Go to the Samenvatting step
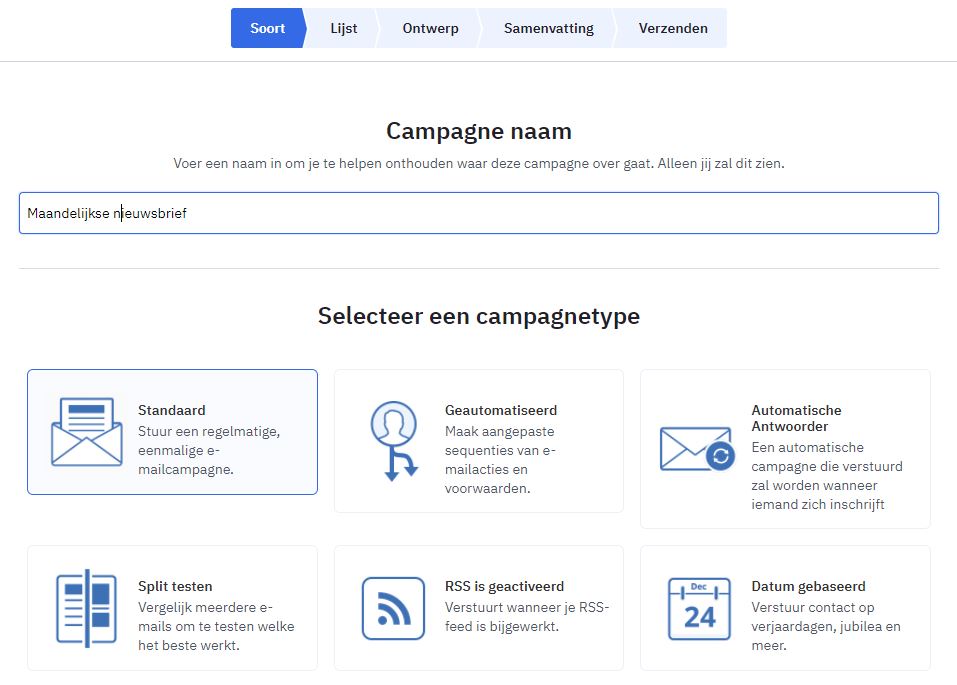This screenshot has height=685, width=957. [548, 28]
